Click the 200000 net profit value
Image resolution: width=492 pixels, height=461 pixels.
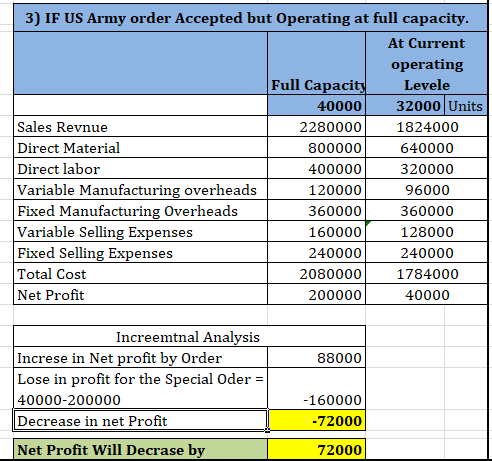pyautogui.click(x=316, y=295)
